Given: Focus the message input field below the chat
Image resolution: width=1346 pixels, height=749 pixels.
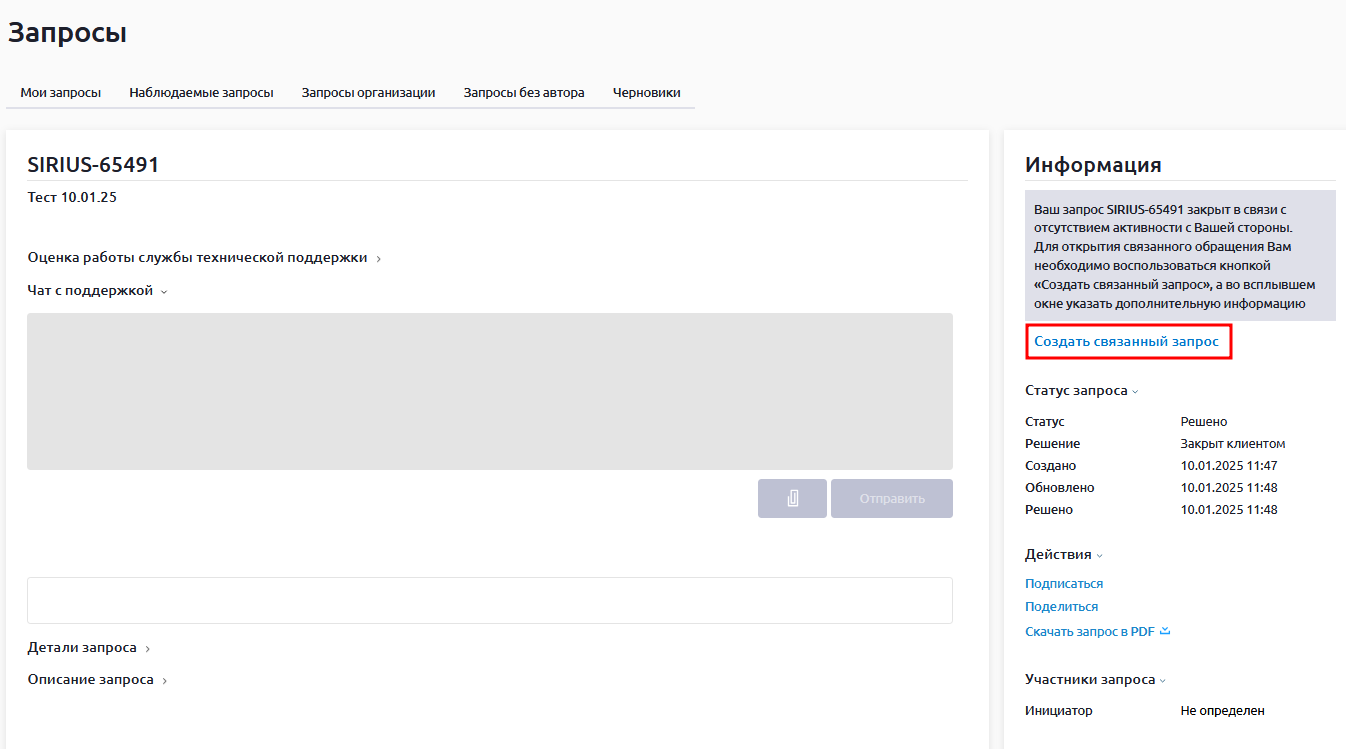Looking at the screenshot, I should click(489, 600).
